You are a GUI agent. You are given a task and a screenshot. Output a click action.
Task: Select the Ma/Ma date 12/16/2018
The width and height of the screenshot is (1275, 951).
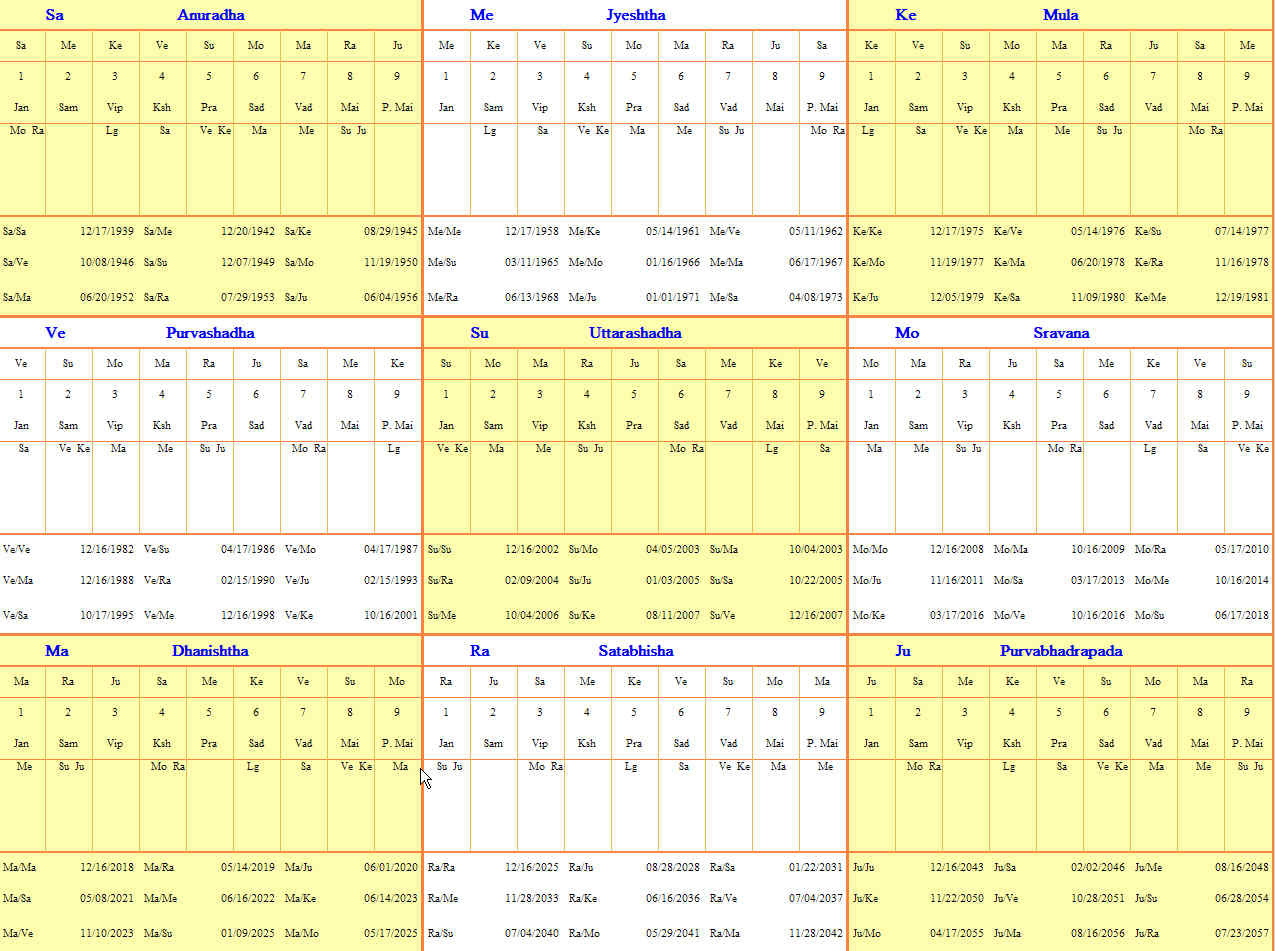pyautogui.click(x=106, y=867)
